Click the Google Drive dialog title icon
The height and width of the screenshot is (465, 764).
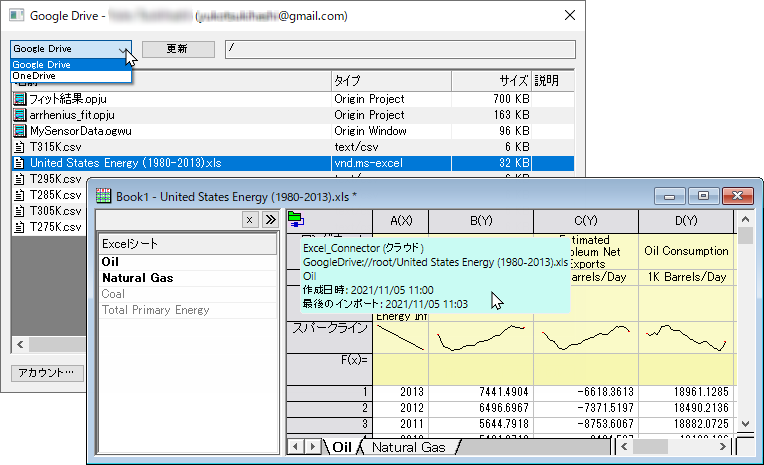click(16, 16)
